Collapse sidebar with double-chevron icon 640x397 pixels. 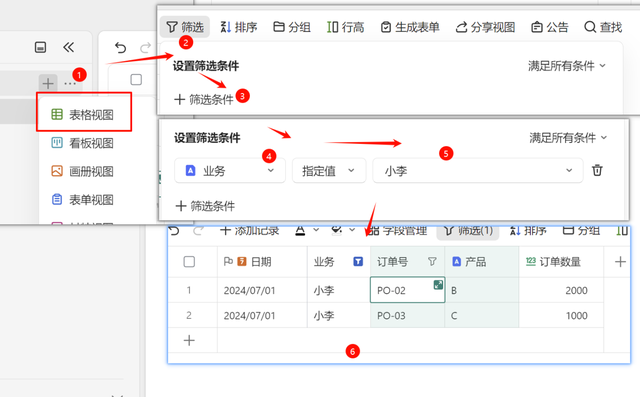(x=69, y=47)
